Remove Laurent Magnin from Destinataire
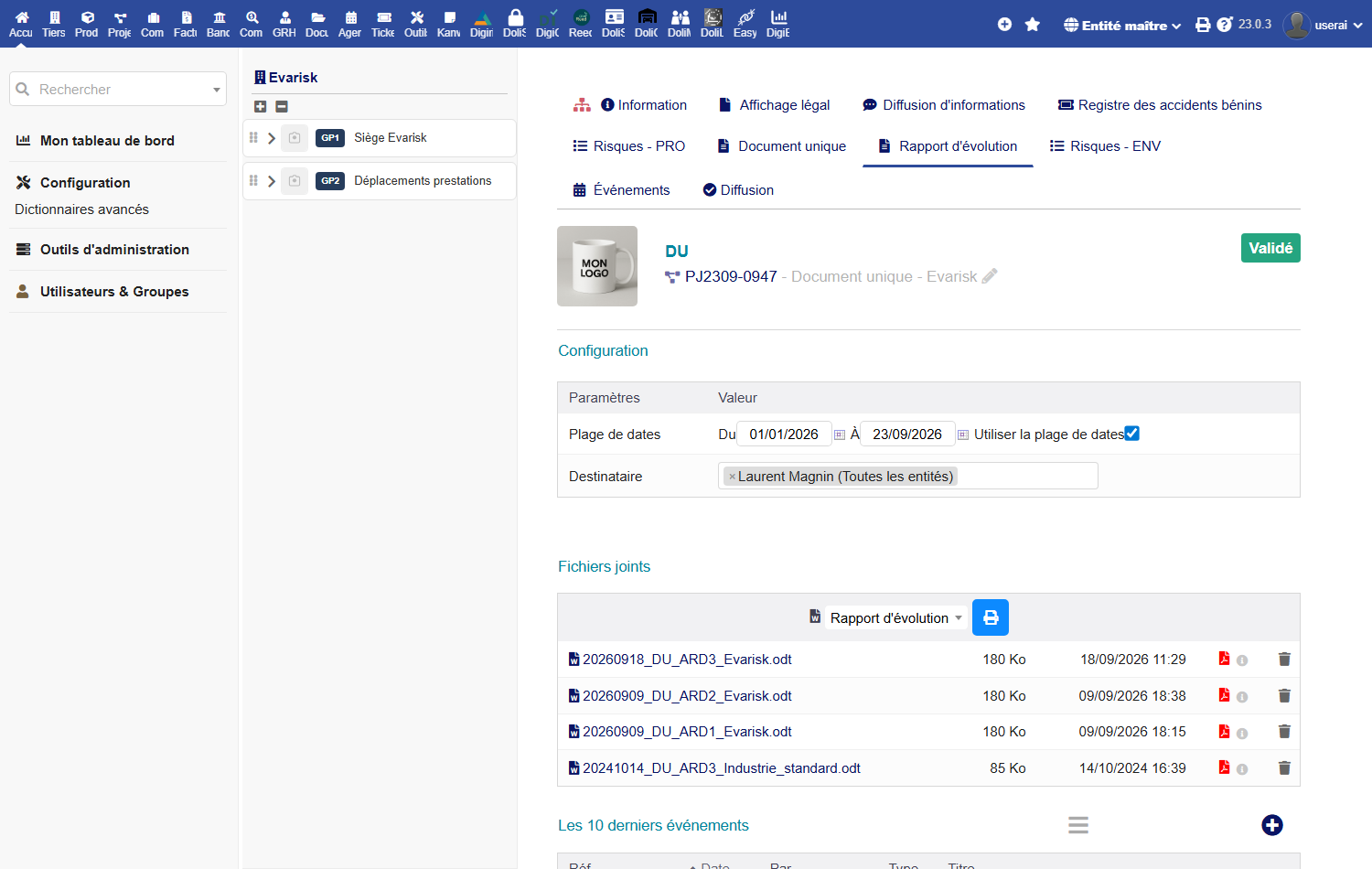The image size is (1372, 869). tap(732, 477)
